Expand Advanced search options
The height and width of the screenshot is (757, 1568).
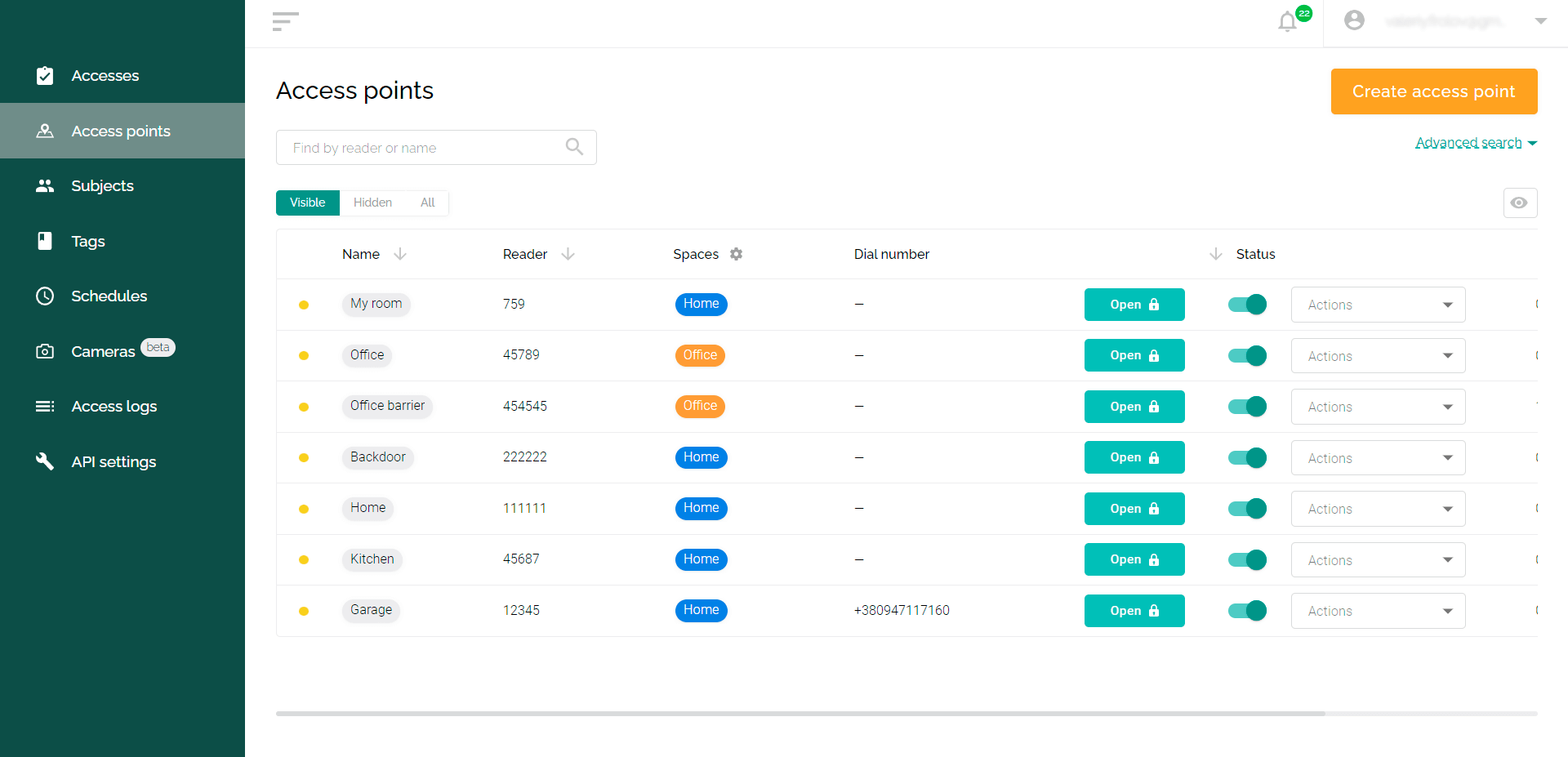click(1476, 143)
